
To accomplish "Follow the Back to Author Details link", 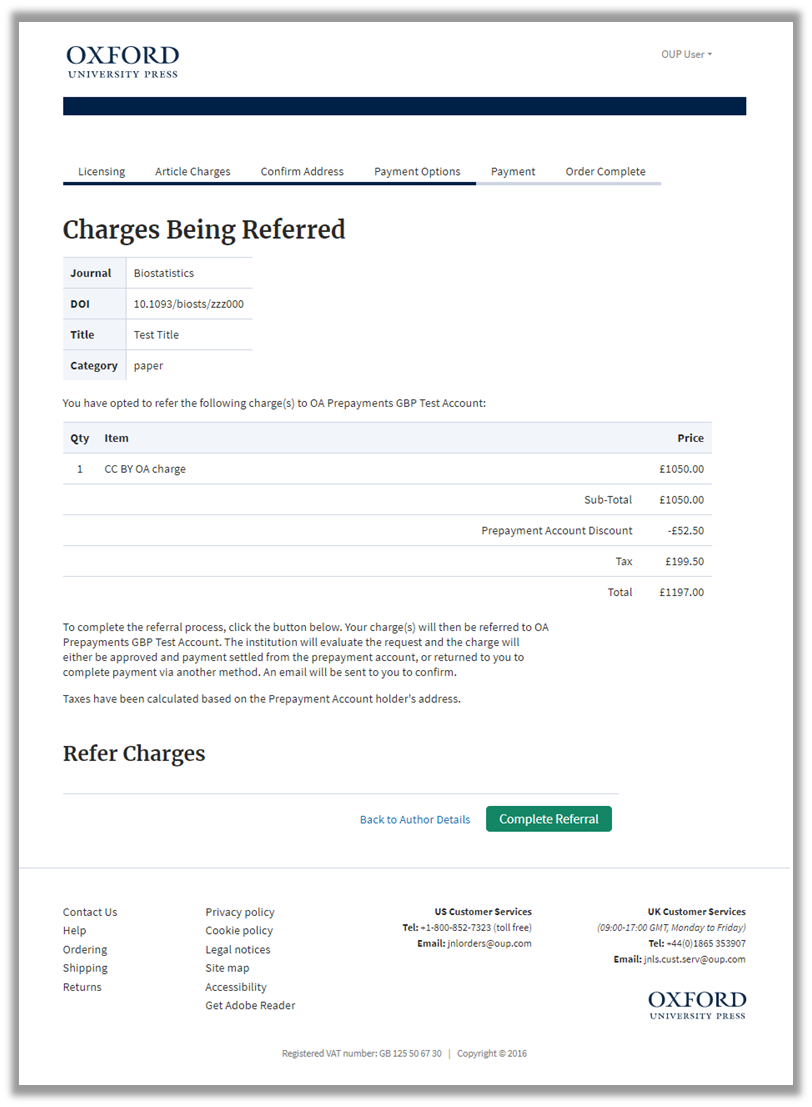I will point(414,819).
